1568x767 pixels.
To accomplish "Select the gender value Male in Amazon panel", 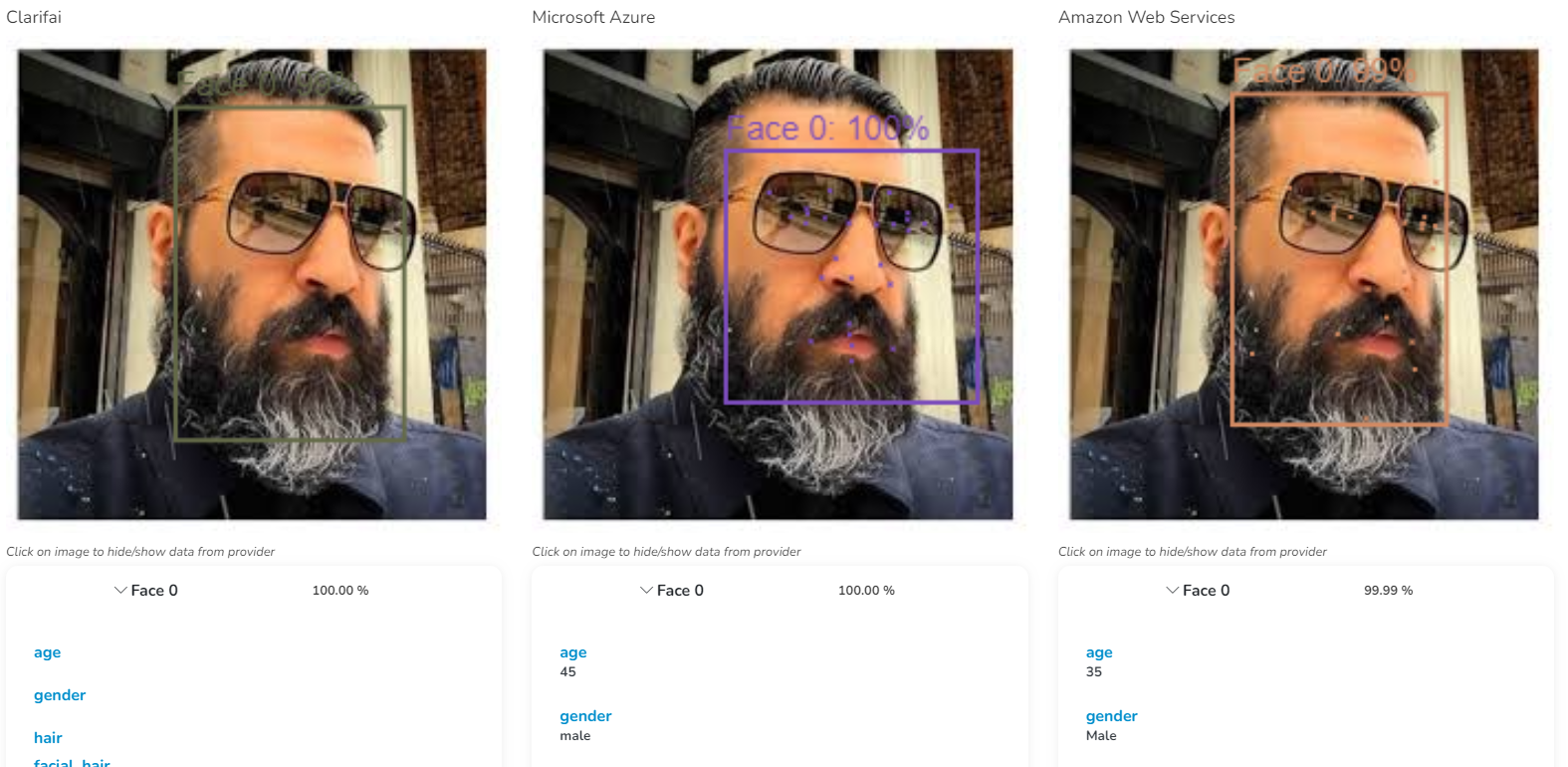I will click(1101, 735).
